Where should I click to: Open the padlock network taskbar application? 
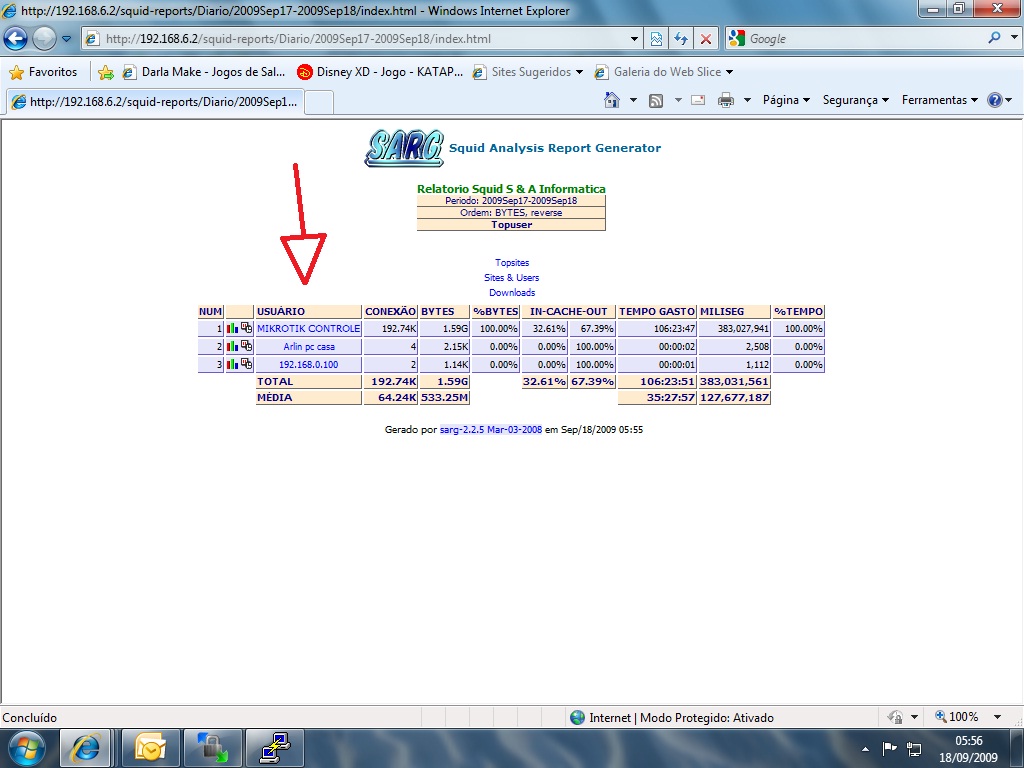tap(213, 748)
